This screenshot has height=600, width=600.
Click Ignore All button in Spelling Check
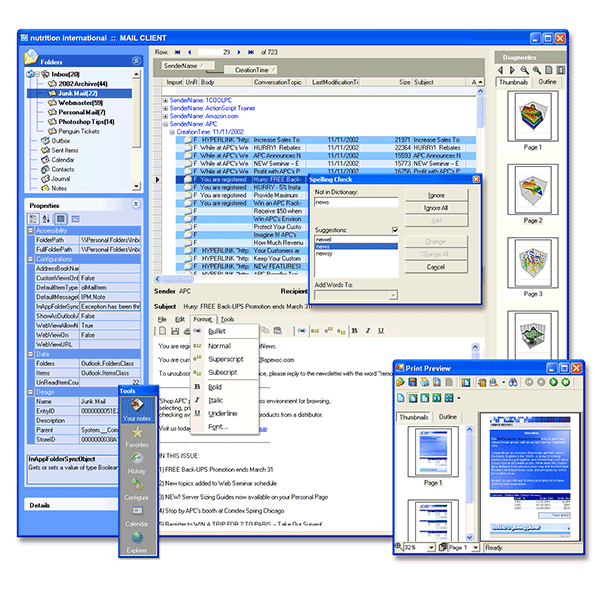[x=436, y=208]
